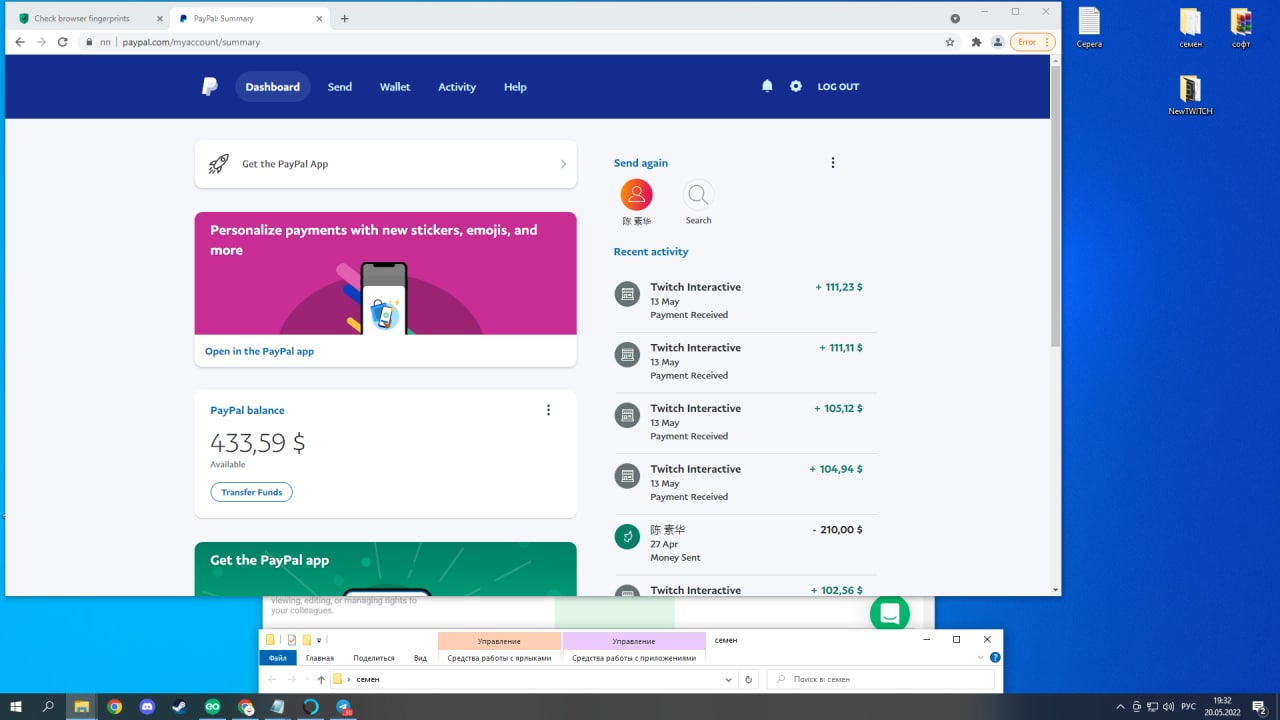
Task: Click Open in the PayPal app link
Action: 259,352
